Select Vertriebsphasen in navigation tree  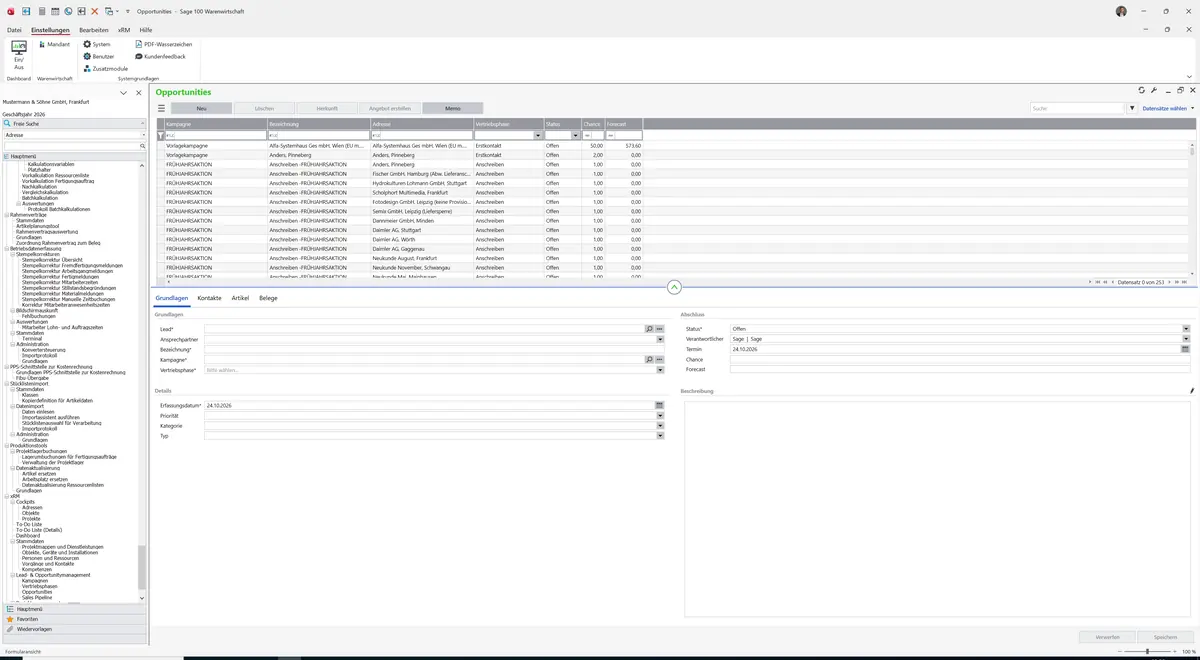(x=39, y=586)
